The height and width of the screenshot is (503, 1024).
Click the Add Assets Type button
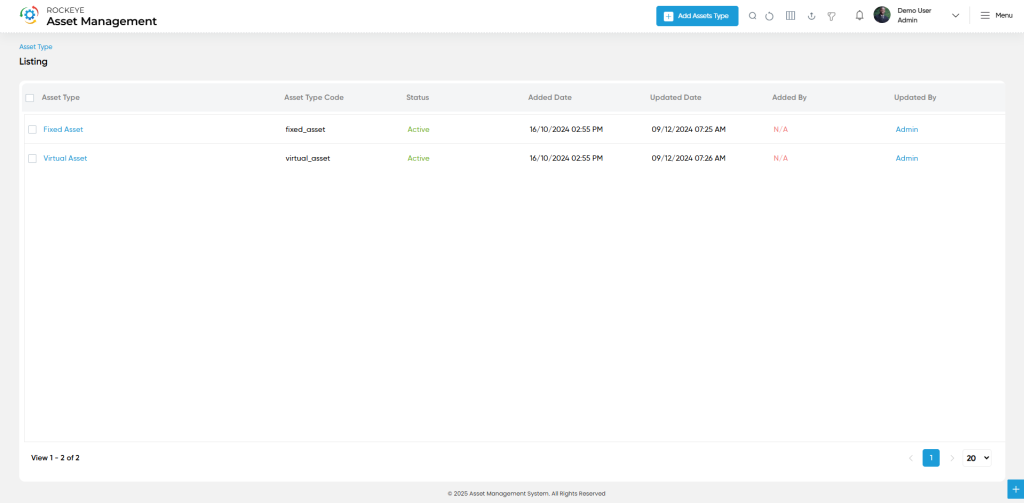(x=697, y=16)
